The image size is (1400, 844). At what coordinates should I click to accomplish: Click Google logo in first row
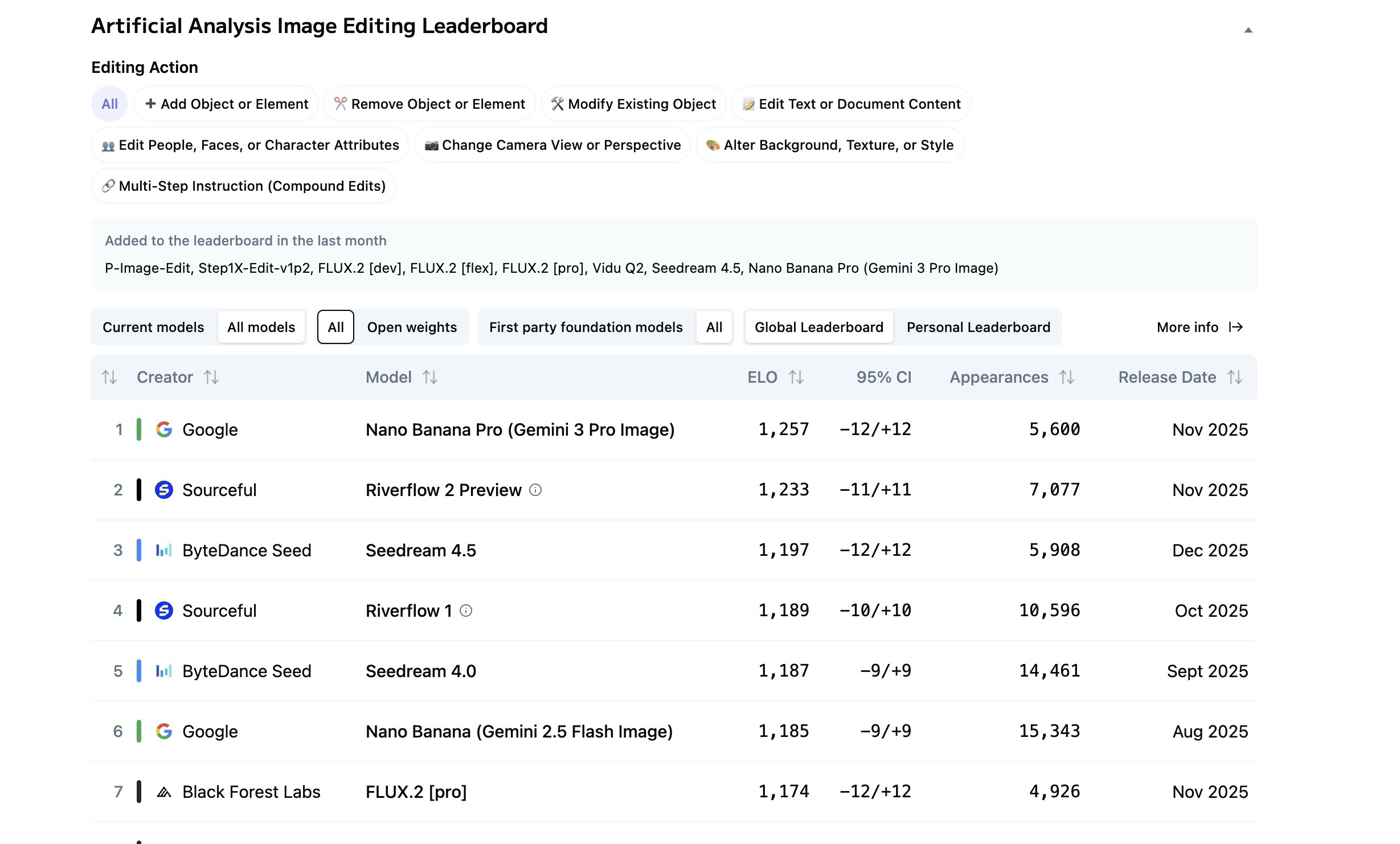click(x=164, y=429)
